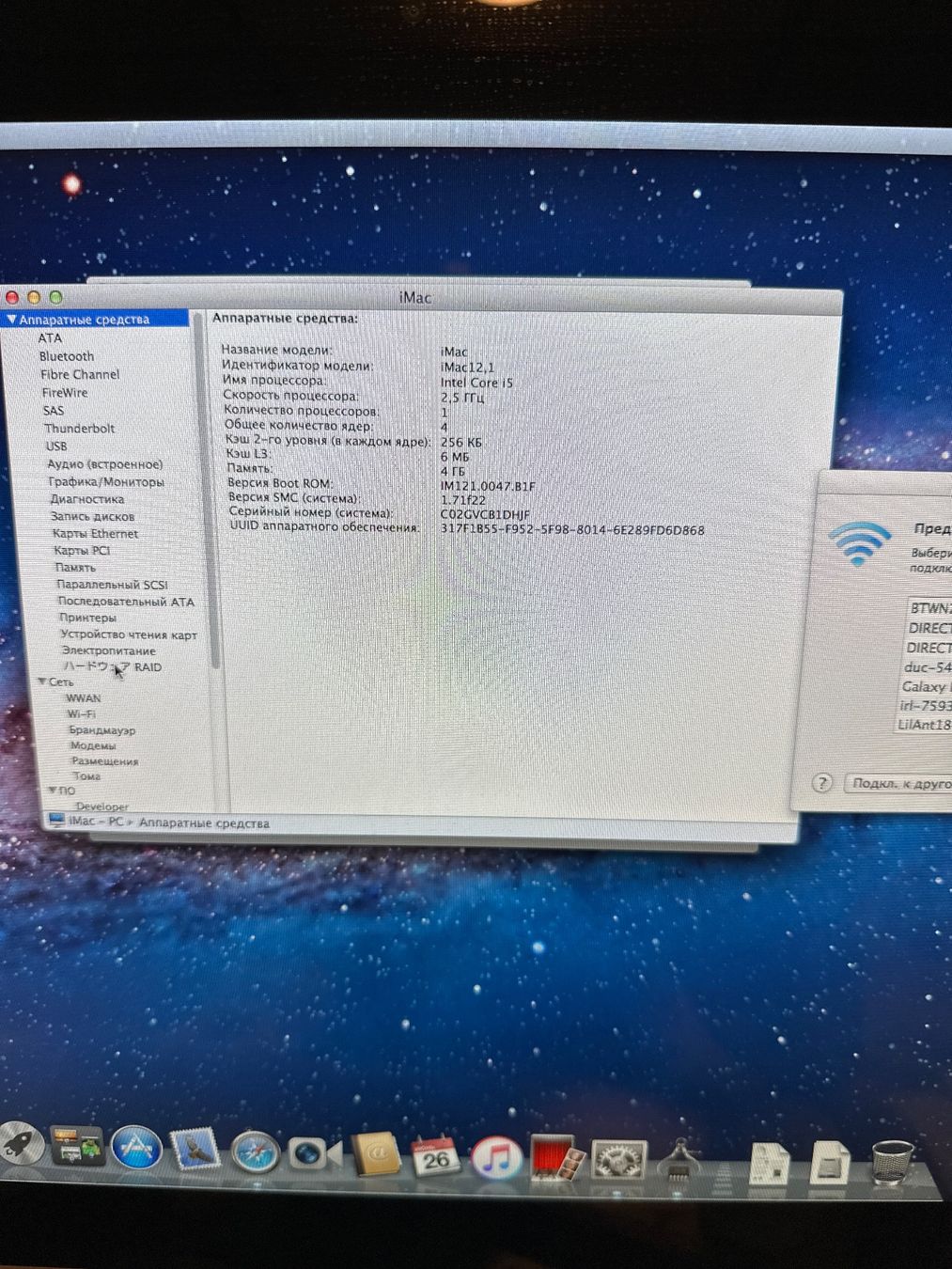Choose the irl-7593 network in list
This screenshot has width=952, height=1269.
tap(926, 705)
